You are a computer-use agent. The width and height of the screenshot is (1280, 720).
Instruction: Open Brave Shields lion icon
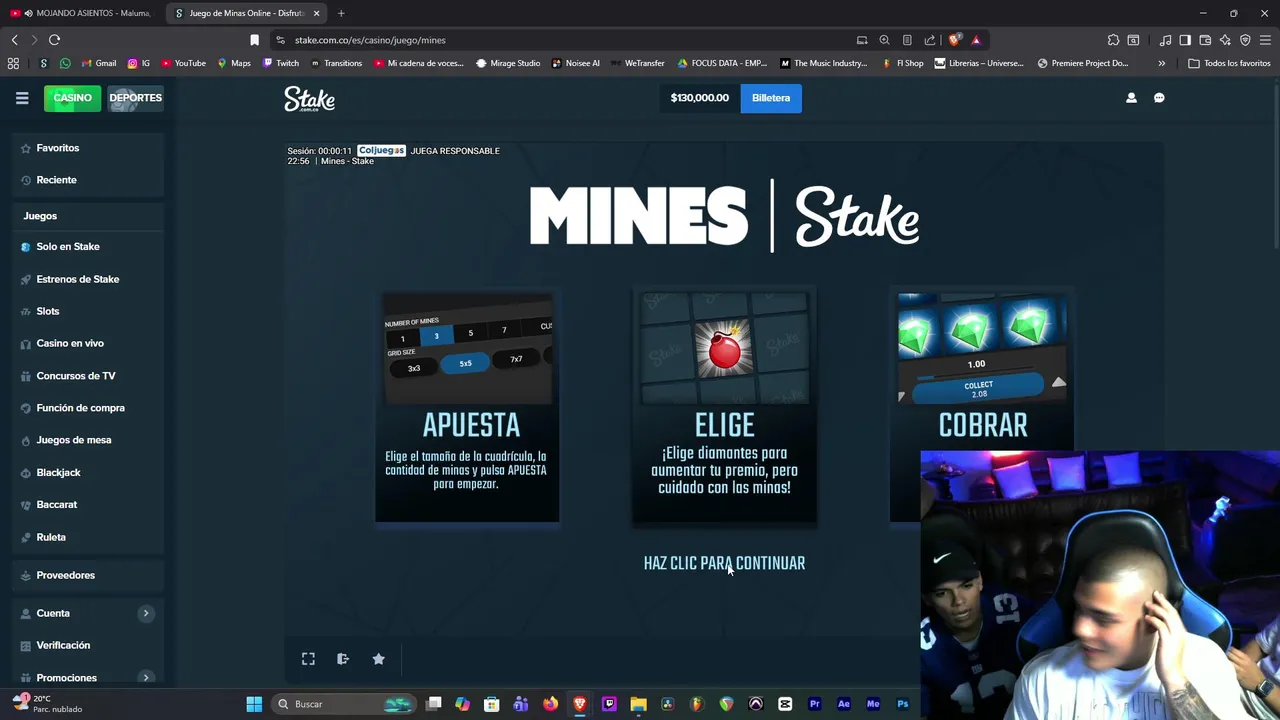[x=955, y=40]
